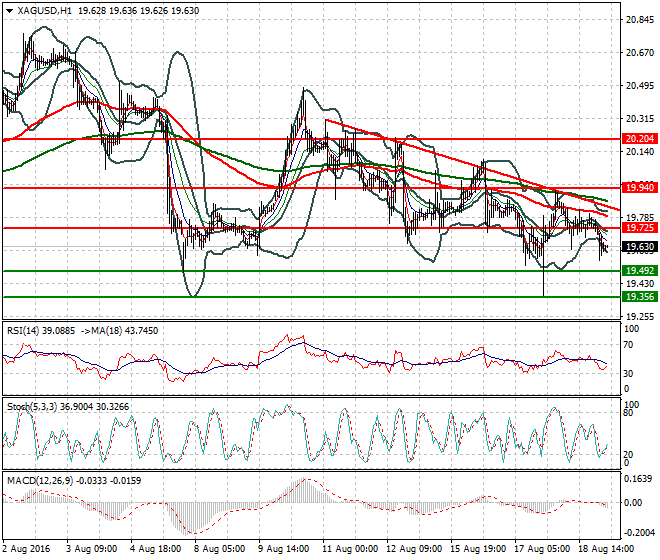Click the 2 Aug 2016 date label
The width and height of the screenshot is (660, 560).
[26, 549]
